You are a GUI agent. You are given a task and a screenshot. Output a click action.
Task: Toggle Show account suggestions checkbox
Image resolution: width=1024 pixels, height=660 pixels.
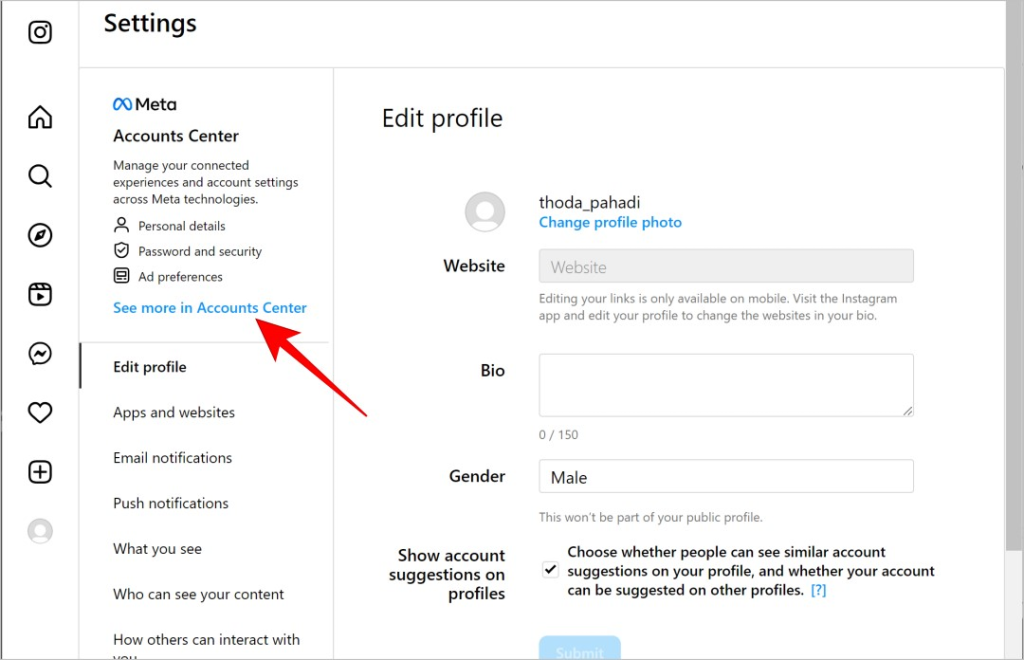coord(551,570)
